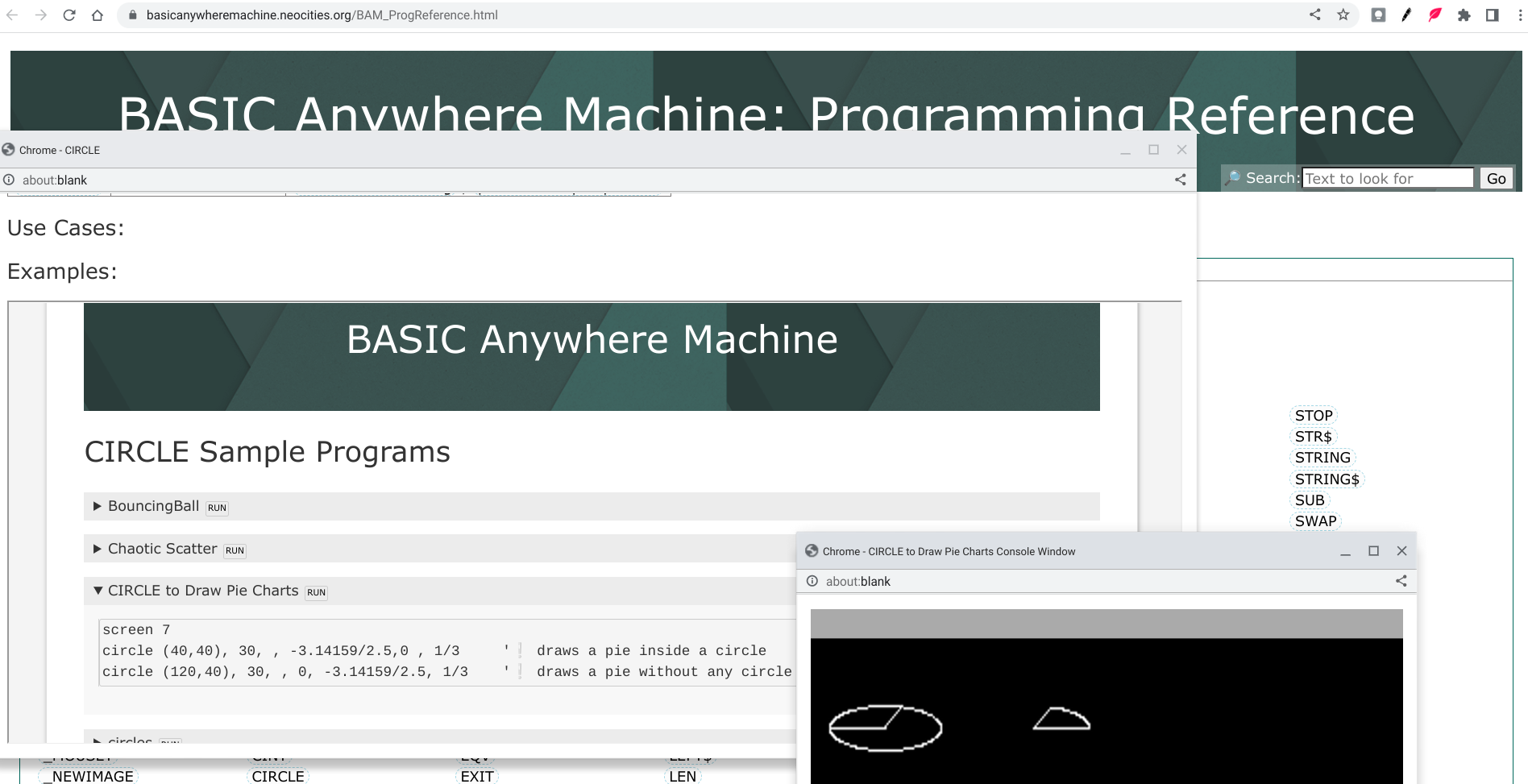Click share icon in the Console Window
Image resolution: width=1528 pixels, height=784 pixels.
click(x=1401, y=581)
